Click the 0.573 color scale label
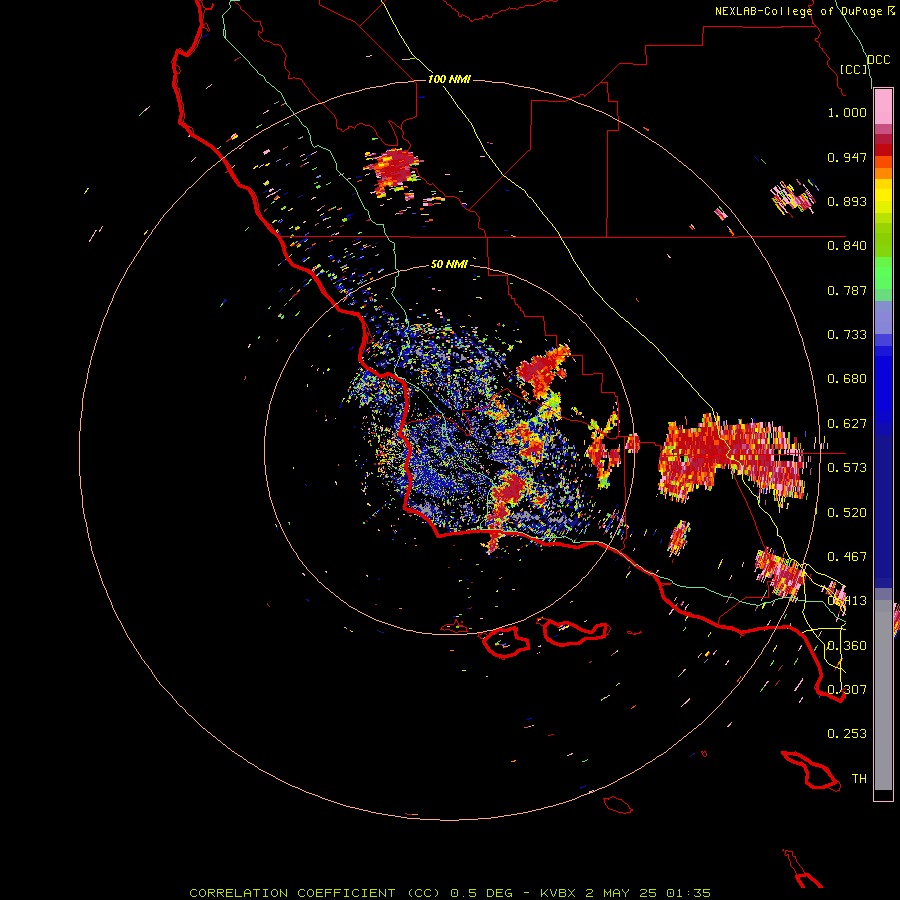This screenshot has height=900, width=900. 847,468
